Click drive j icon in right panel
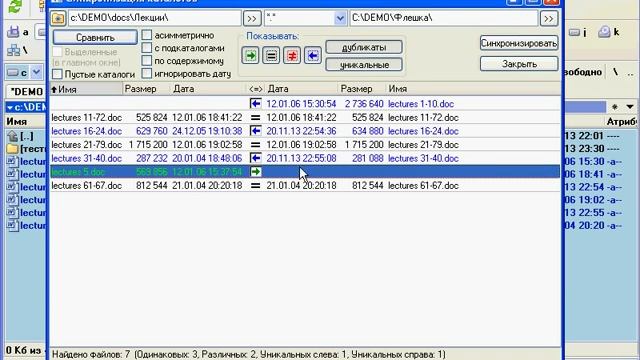The image size is (640, 360). click(575, 32)
